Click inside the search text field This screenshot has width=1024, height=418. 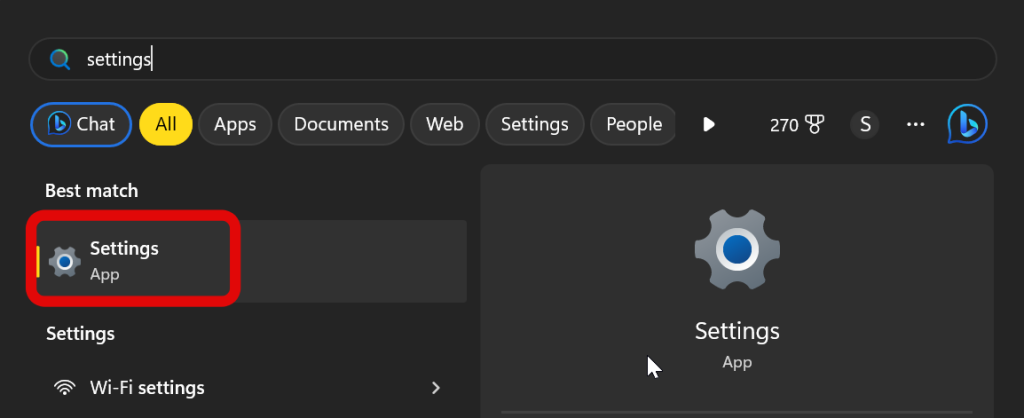pos(500,60)
